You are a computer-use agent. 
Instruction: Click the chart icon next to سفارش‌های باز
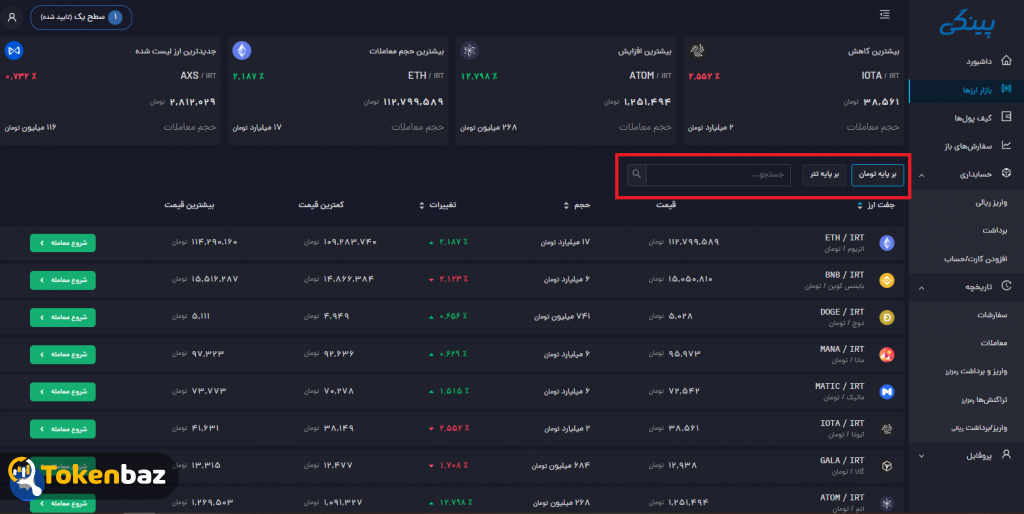click(1006, 145)
